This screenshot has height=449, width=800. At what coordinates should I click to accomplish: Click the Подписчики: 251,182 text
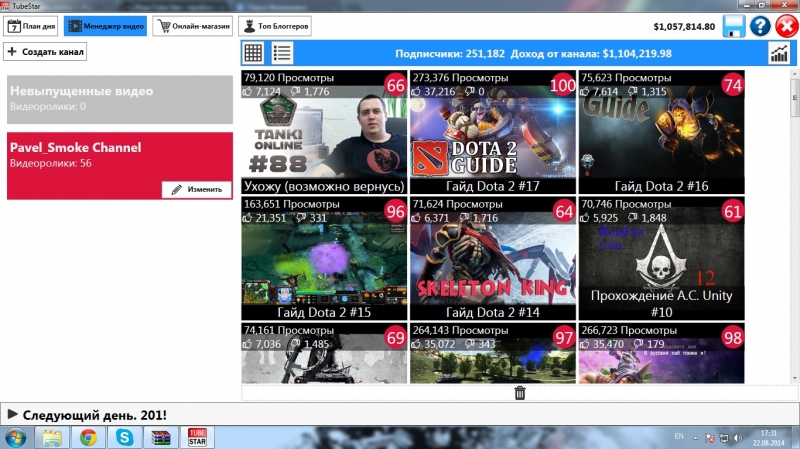coord(450,54)
